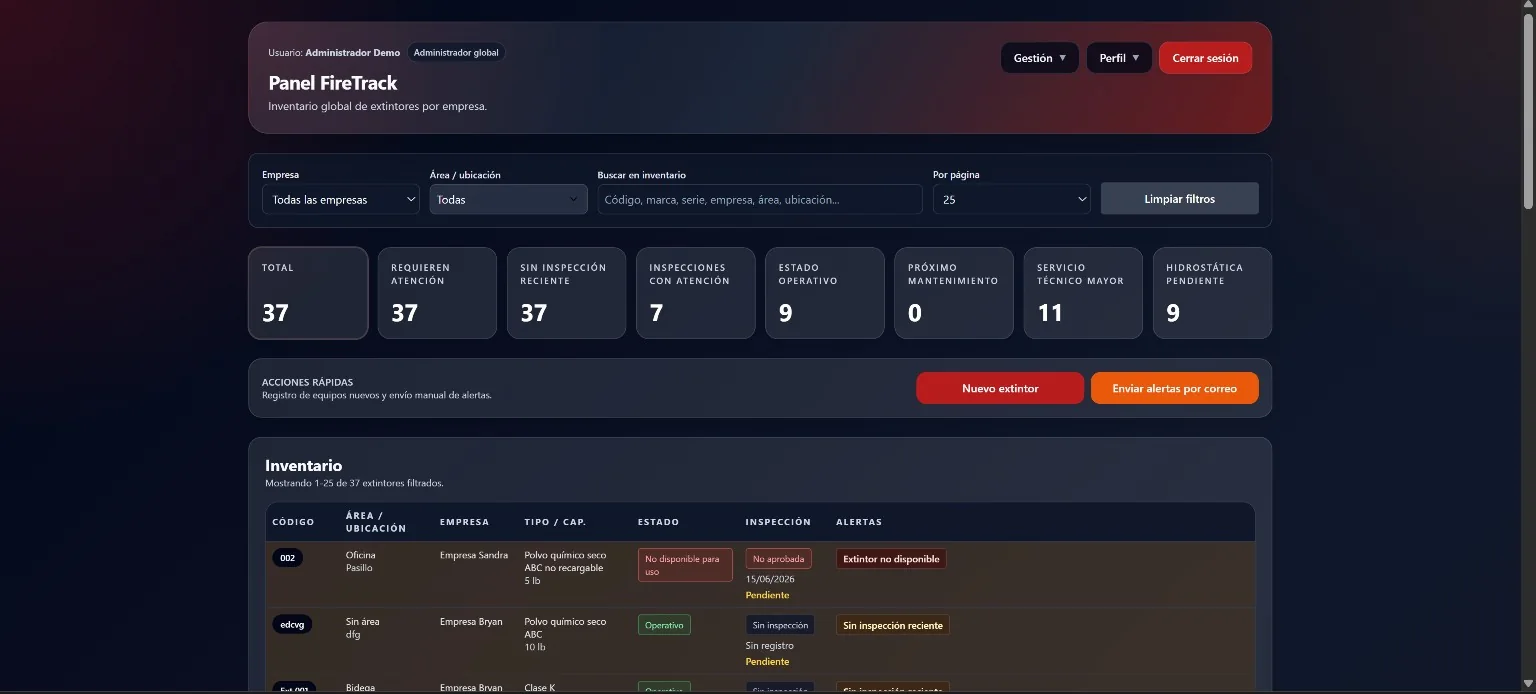Screen dimensions: 1536x694
Task: Focus the Buscar en inventario search field
Action: [x=760, y=199]
